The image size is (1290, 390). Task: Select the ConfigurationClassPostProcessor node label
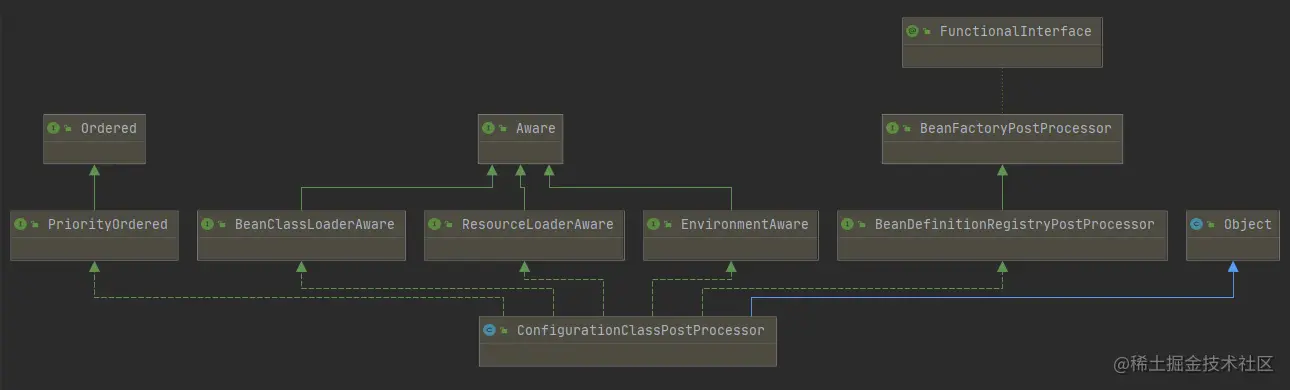[x=640, y=330]
